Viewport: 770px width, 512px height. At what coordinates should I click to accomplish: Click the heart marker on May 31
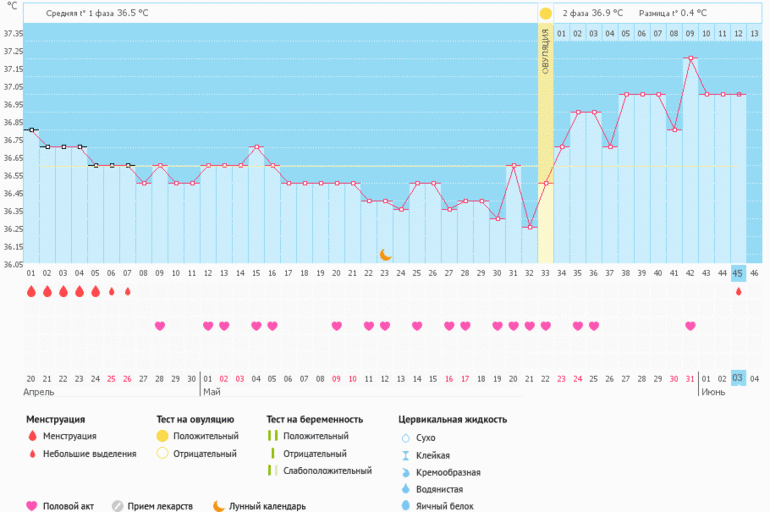(x=690, y=326)
